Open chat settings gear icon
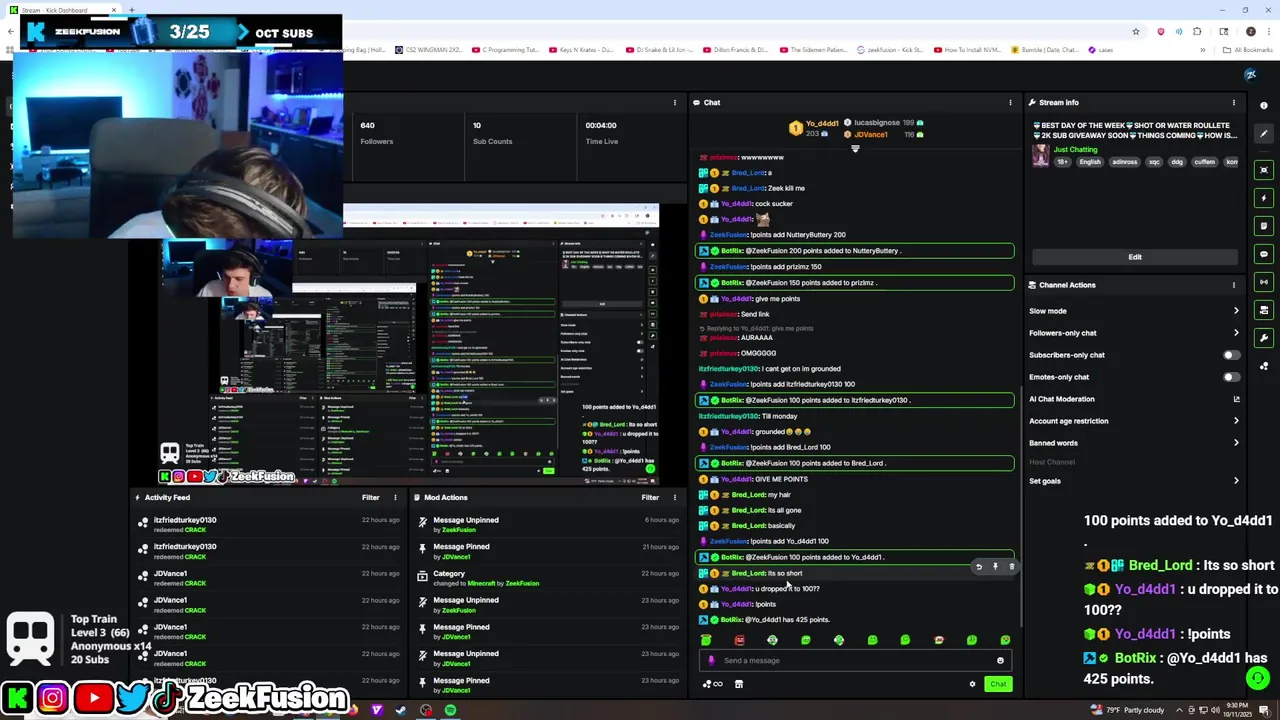The image size is (1280, 720). pyautogui.click(x=972, y=684)
